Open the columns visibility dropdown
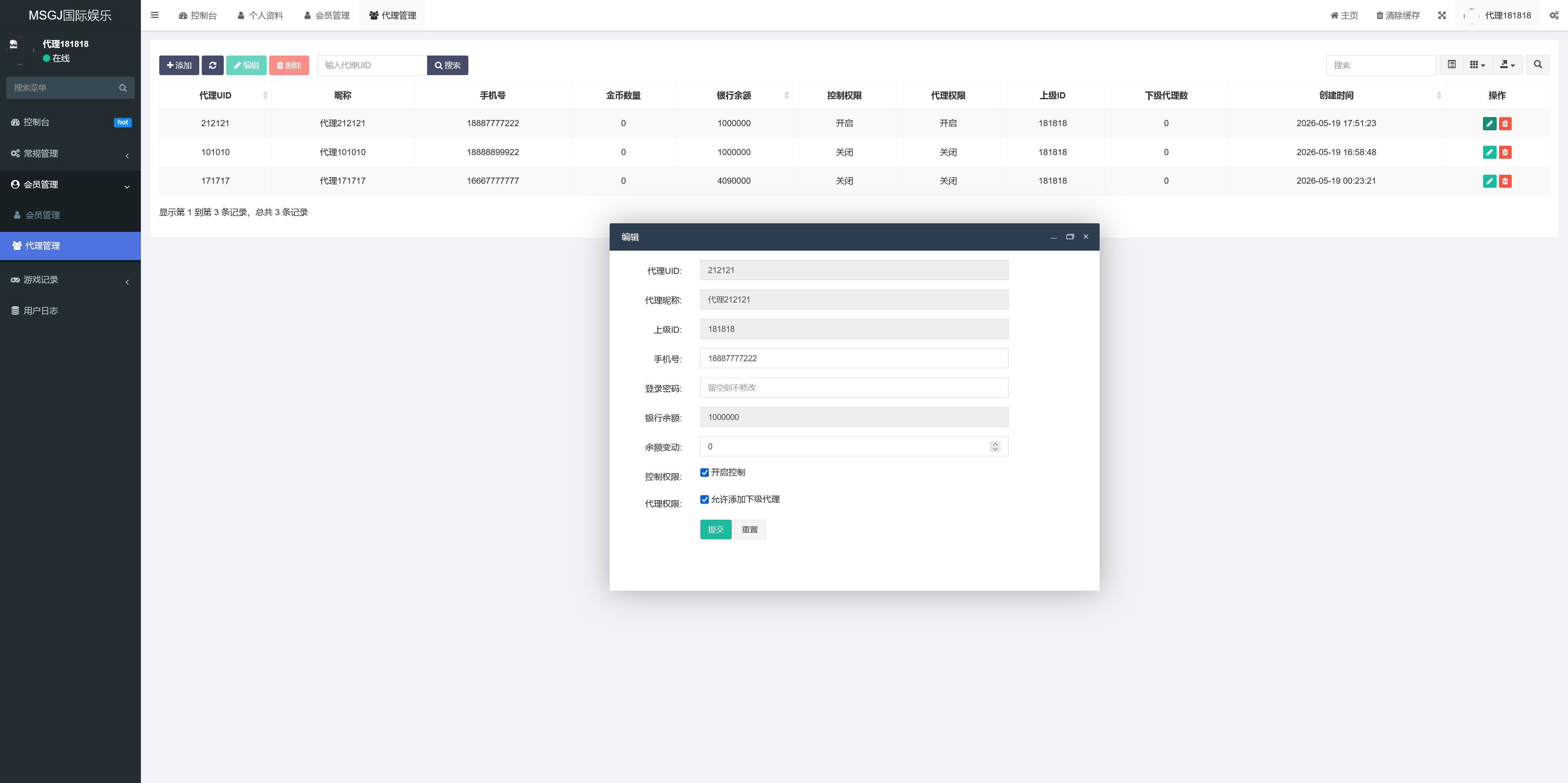 click(1477, 65)
